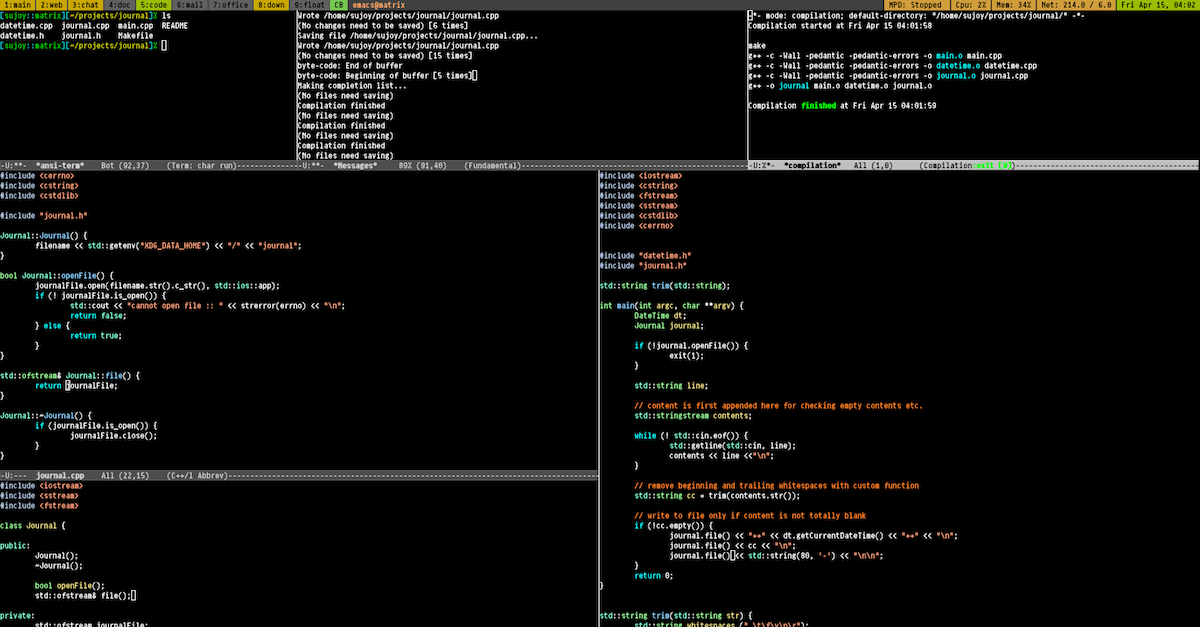
Task: Click the CB layout indicator in top bar
Action: pyautogui.click(x=338, y=5)
